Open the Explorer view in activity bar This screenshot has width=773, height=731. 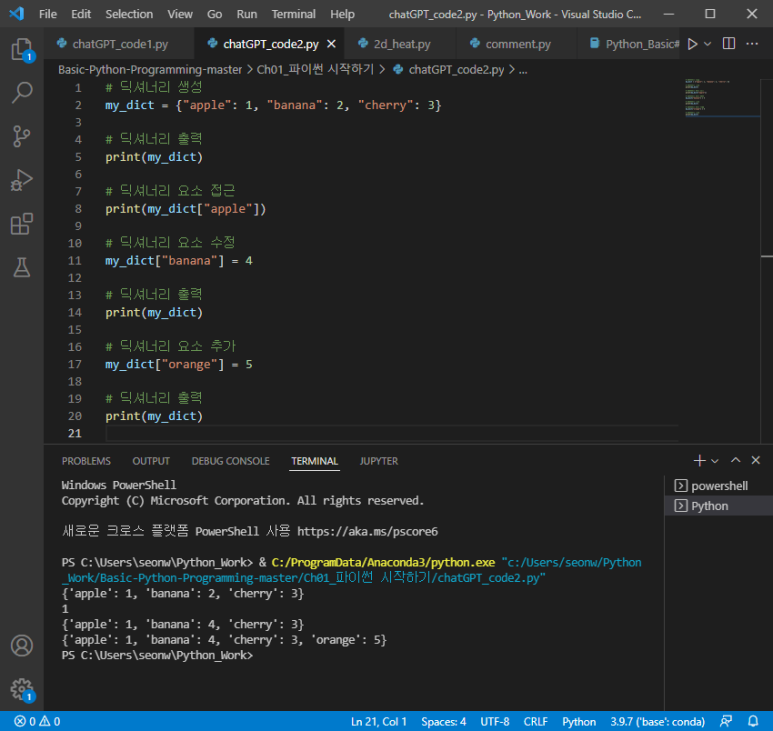(22, 50)
